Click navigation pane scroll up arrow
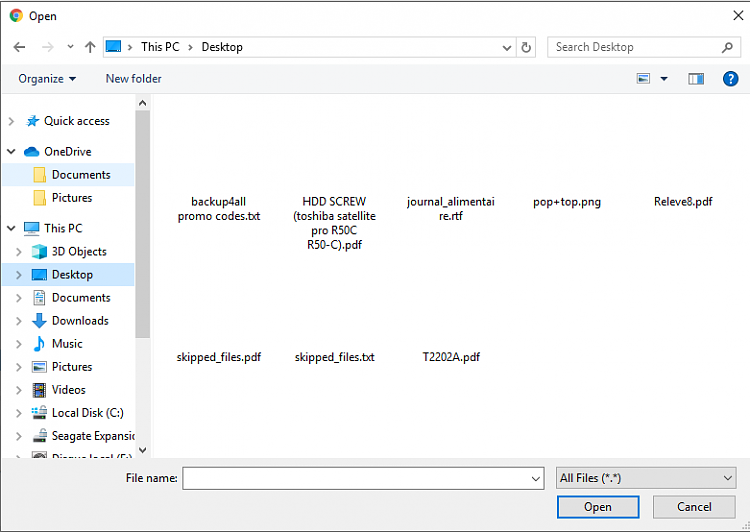This screenshot has width=750, height=532. (x=142, y=103)
